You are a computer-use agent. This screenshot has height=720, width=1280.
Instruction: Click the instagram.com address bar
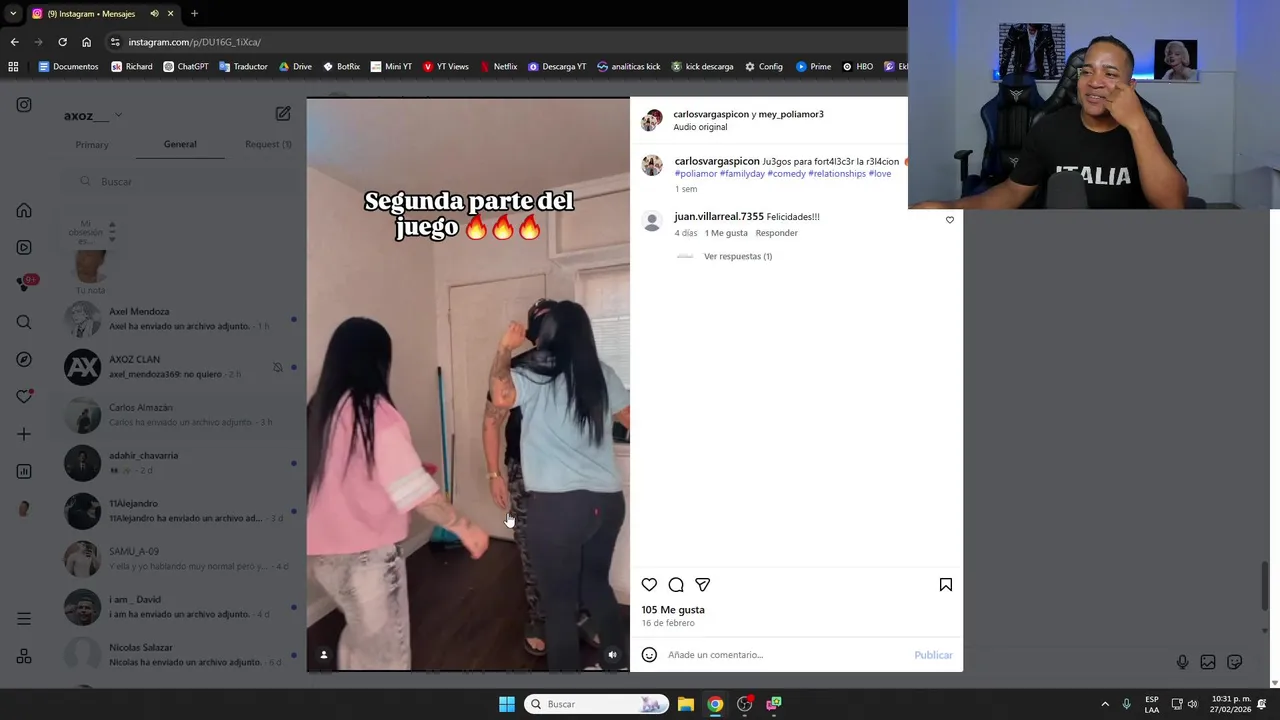tap(500, 42)
